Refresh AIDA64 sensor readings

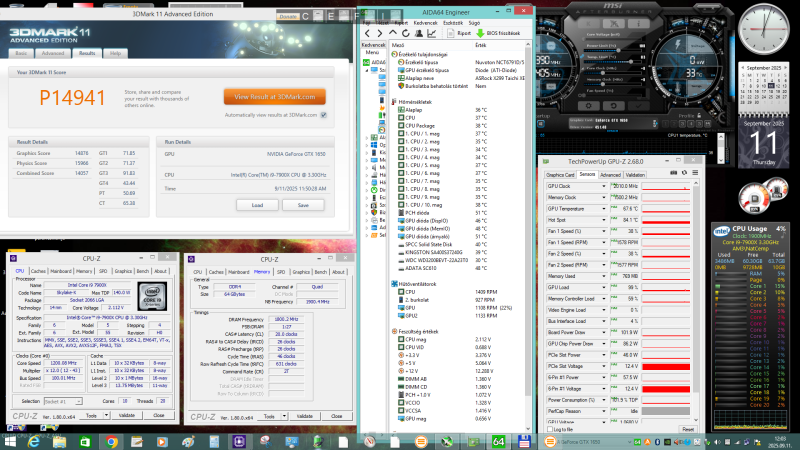point(406,34)
